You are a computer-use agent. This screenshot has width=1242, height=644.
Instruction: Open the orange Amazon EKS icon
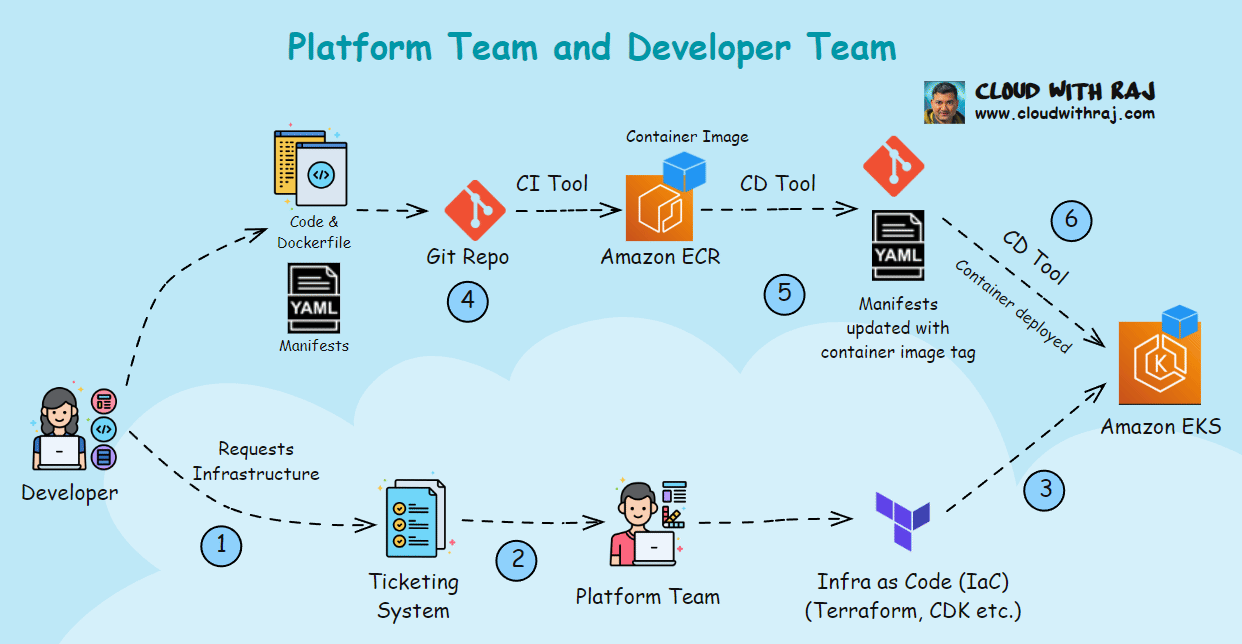[1159, 362]
